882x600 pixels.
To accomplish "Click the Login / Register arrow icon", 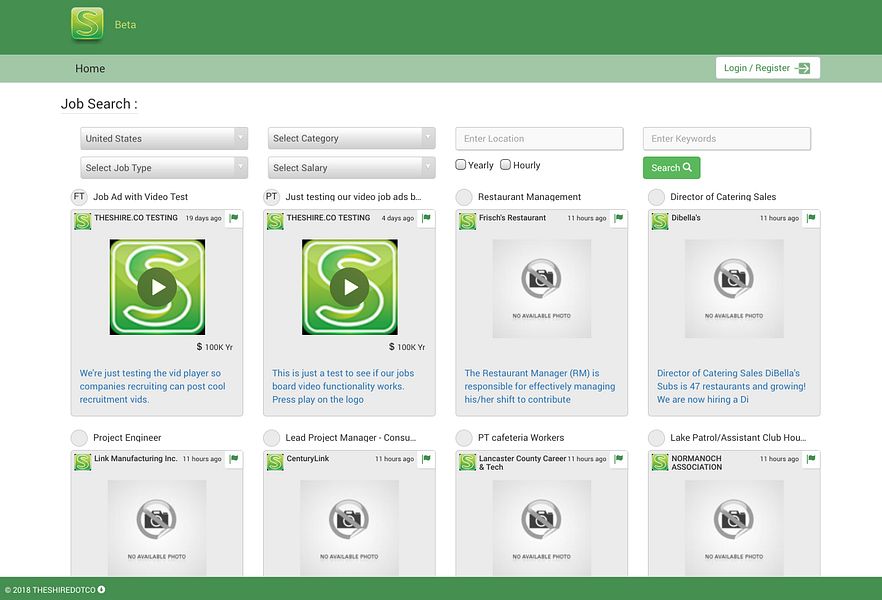I will [x=804, y=68].
